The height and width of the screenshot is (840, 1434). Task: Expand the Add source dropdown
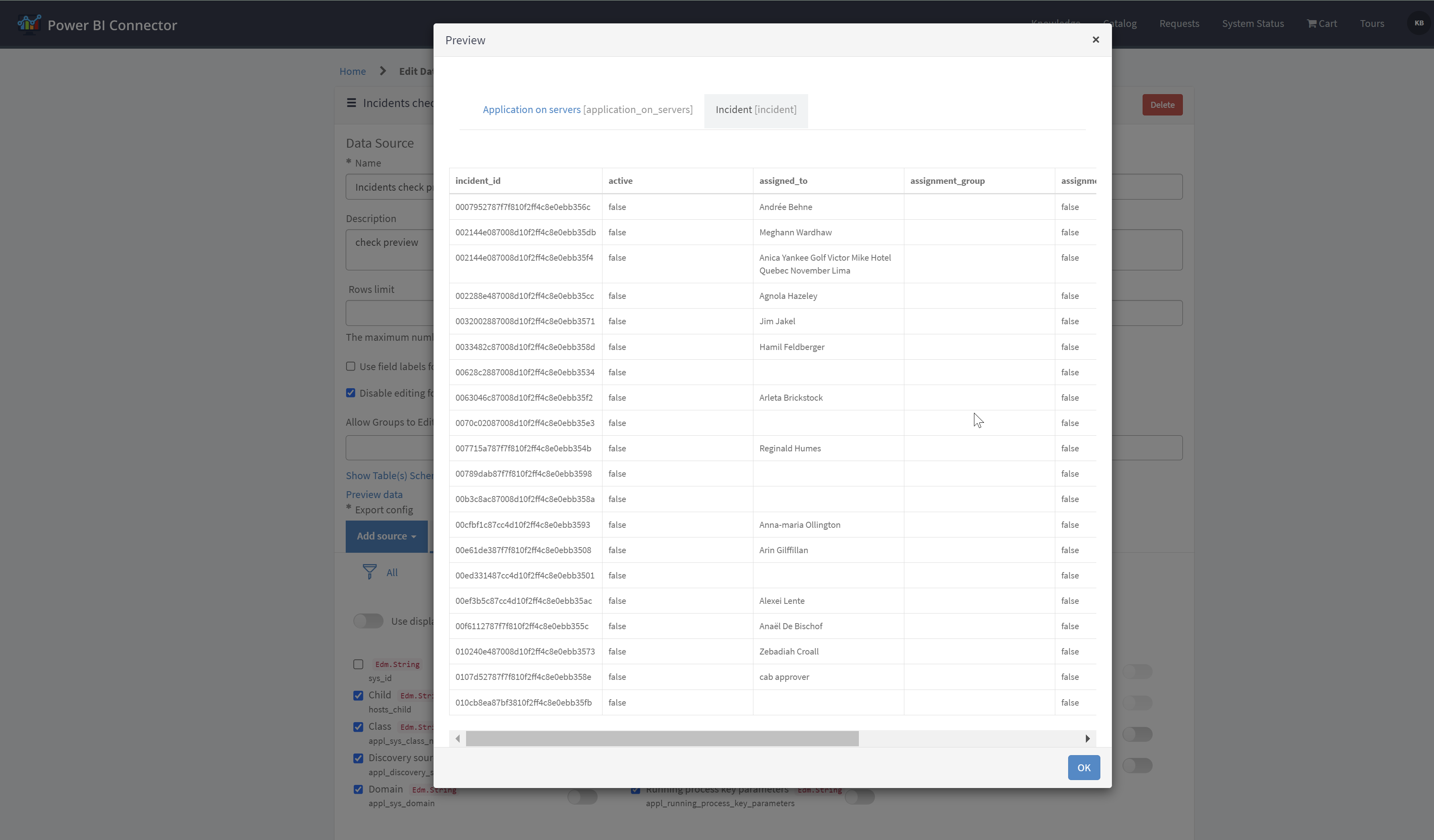(386, 536)
